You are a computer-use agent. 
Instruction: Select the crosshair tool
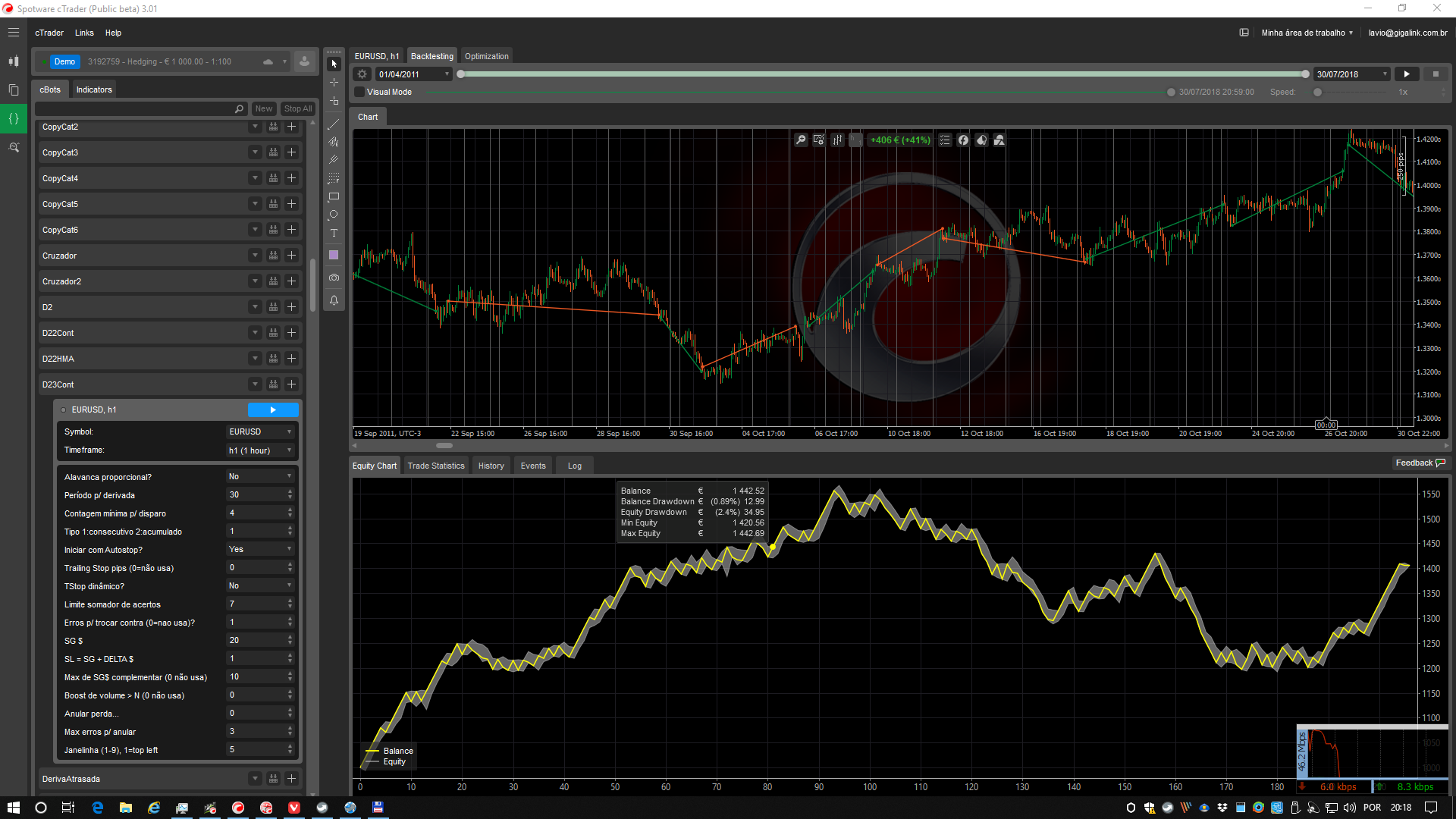(x=334, y=82)
